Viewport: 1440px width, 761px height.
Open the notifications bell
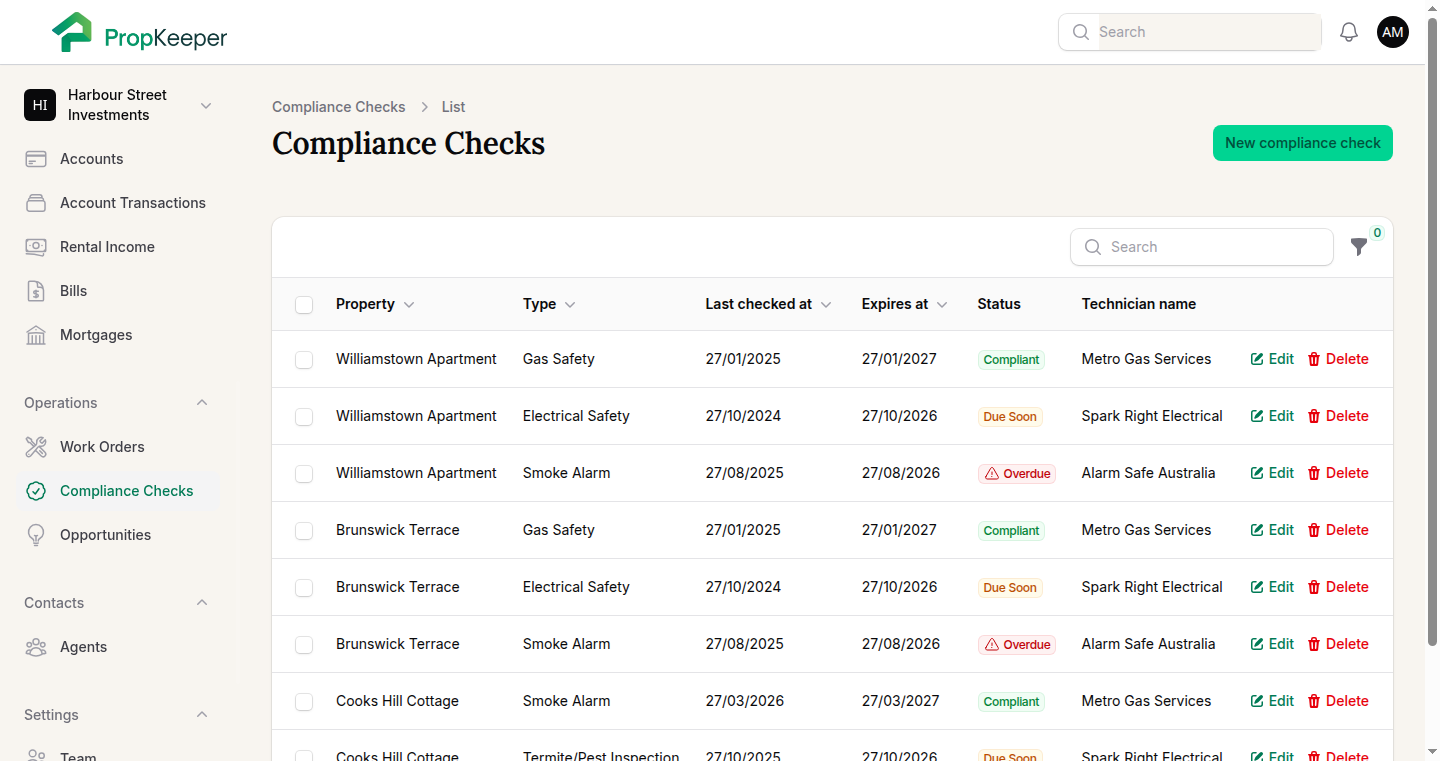coord(1349,32)
